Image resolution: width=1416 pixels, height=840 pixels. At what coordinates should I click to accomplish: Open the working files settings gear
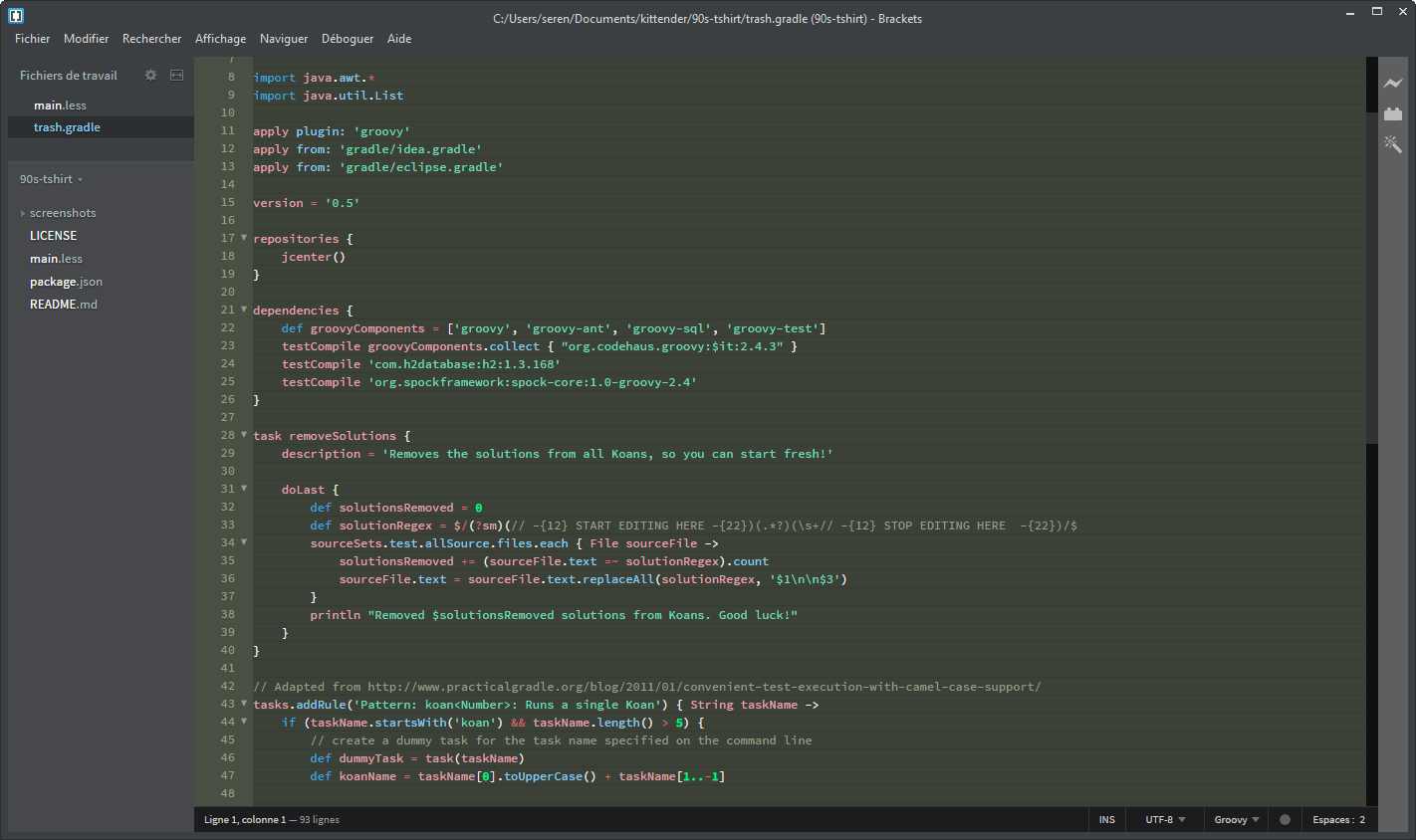pyautogui.click(x=149, y=75)
